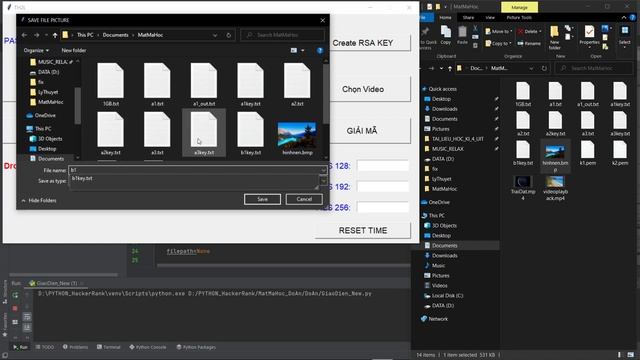The height and width of the screenshot is (360, 640).
Task: Click the Chọn Video button
Action: coord(363,89)
